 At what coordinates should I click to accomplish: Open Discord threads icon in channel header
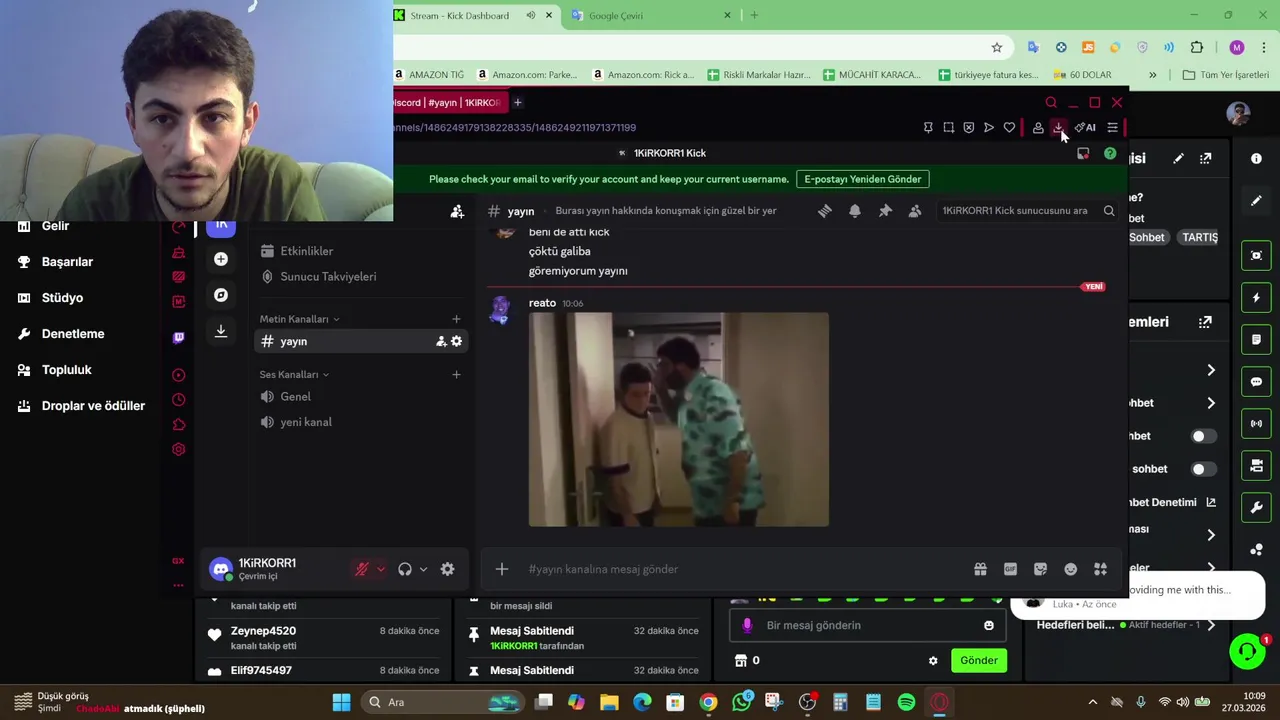tap(825, 211)
